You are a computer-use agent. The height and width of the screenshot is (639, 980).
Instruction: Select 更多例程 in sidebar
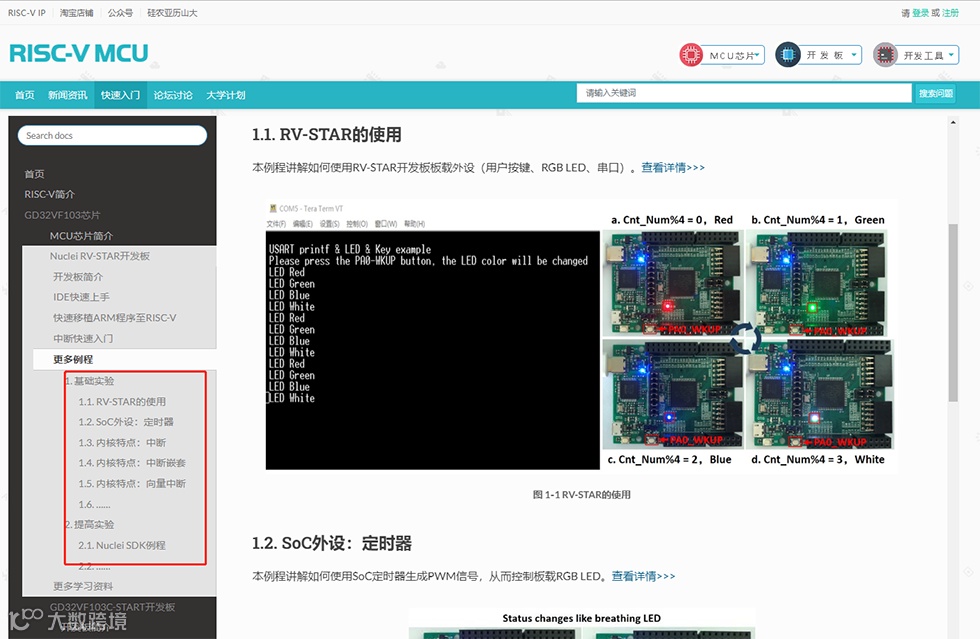(73, 359)
